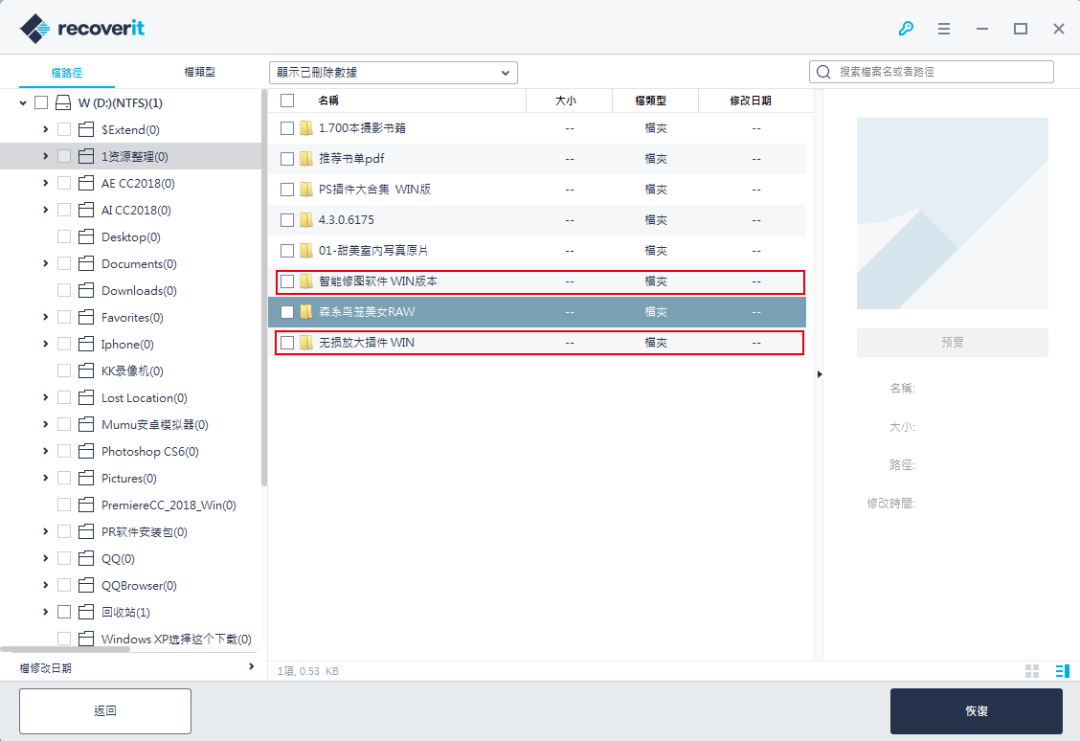
Task: Click the preview placeholder image
Action: [952, 213]
